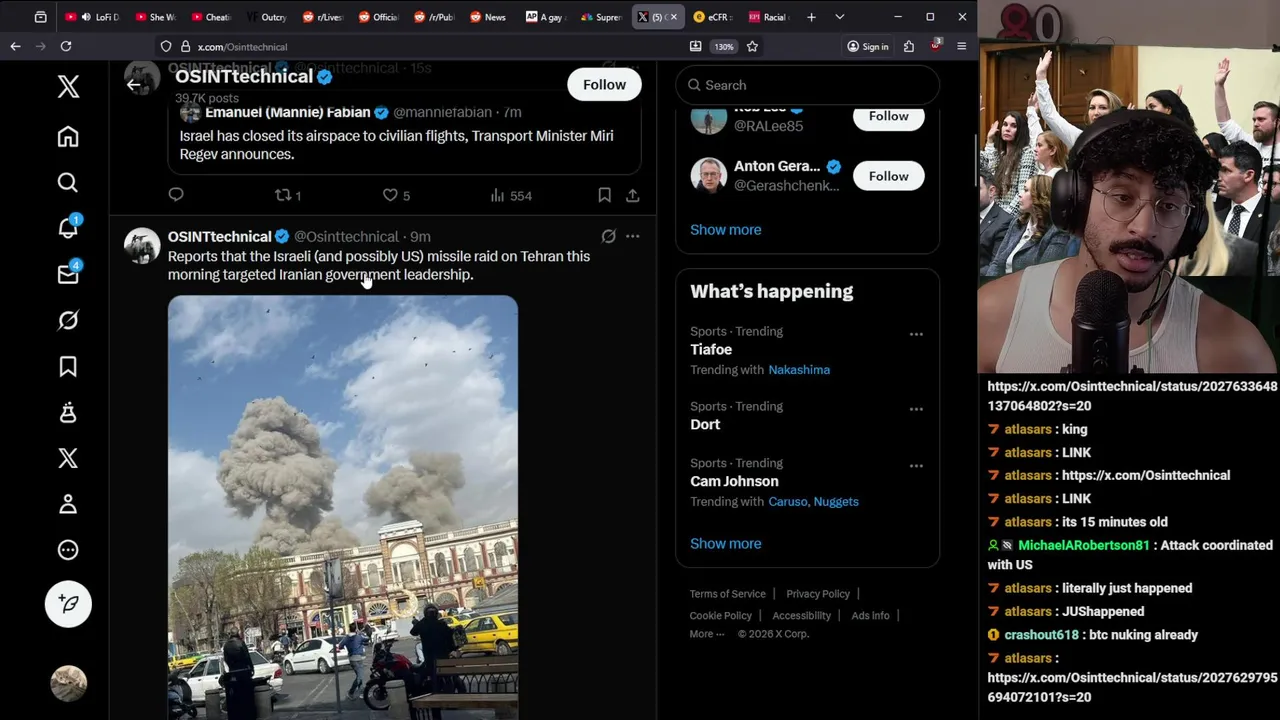Open Explore search icon in sidebar
The height and width of the screenshot is (720, 1280).
click(x=68, y=182)
